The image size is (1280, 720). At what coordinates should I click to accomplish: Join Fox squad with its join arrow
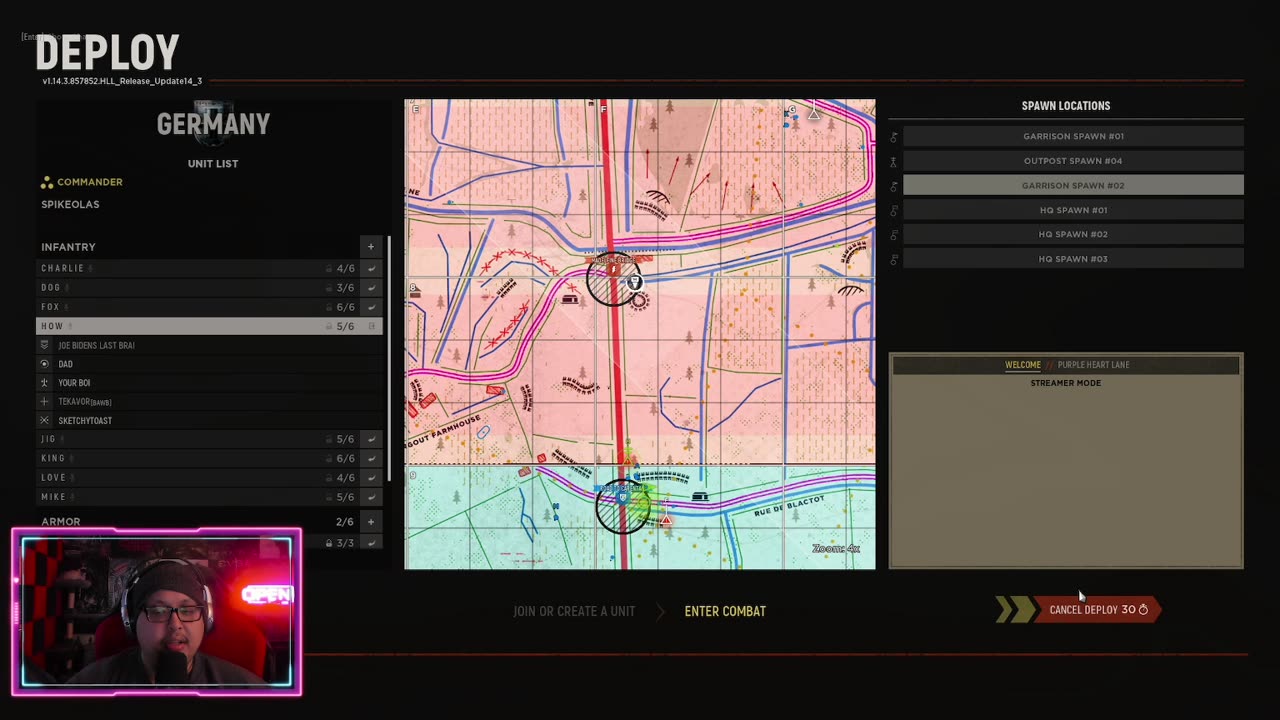click(x=372, y=307)
